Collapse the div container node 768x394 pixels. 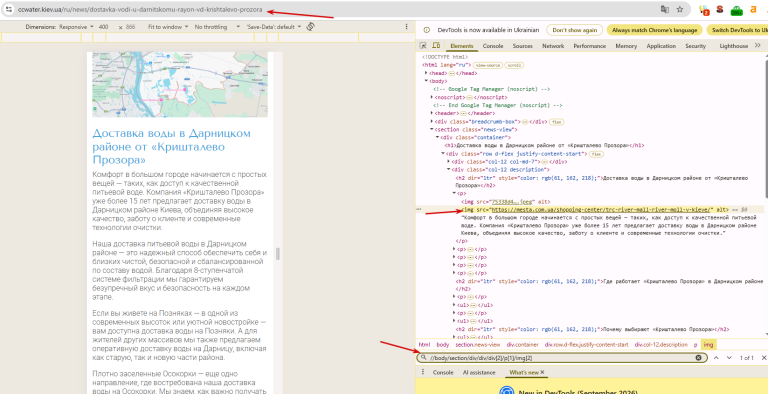point(437,137)
